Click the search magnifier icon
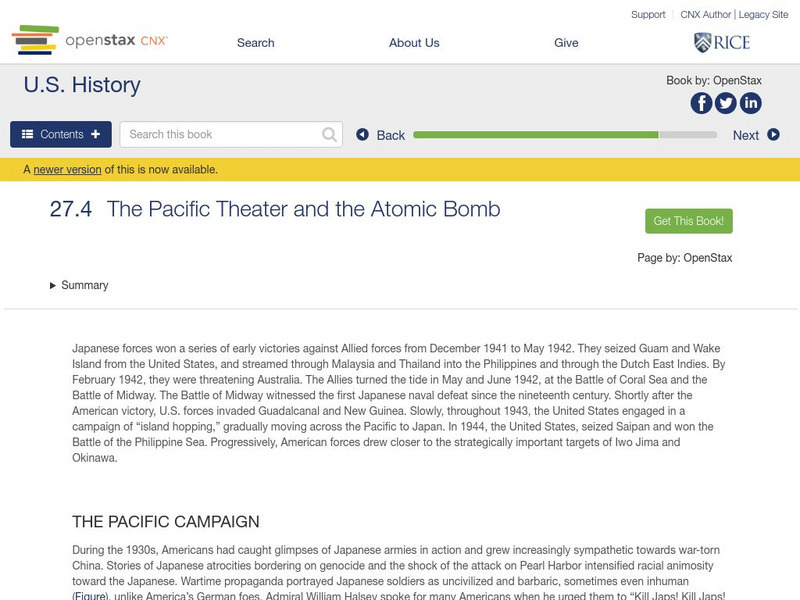800x600 pixels. tap(330, 135)
